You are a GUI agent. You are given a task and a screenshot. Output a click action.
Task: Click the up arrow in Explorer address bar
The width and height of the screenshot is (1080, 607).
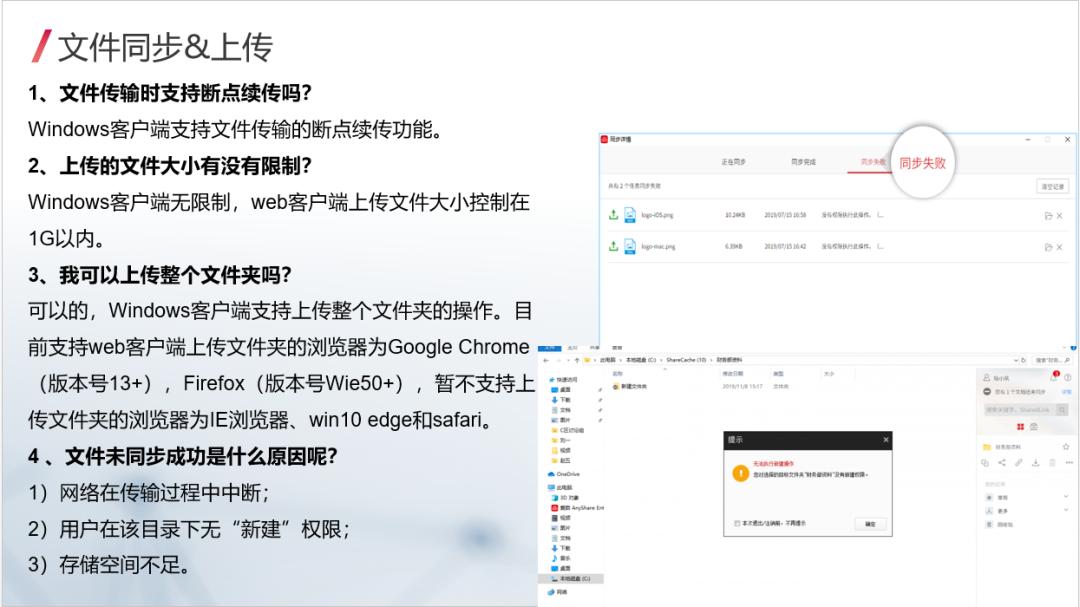pos(577,360)
